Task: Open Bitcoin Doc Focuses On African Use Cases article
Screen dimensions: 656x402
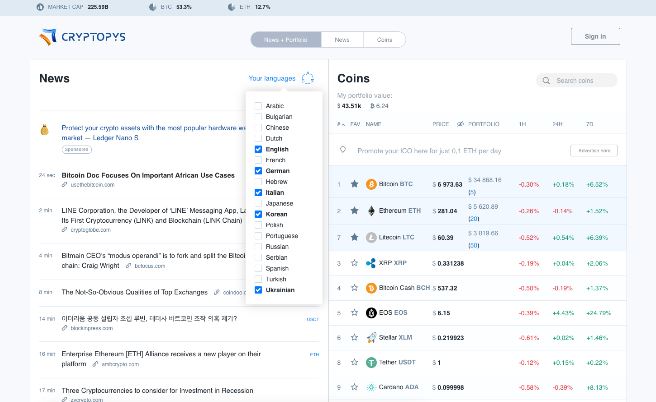Action: 148,175
